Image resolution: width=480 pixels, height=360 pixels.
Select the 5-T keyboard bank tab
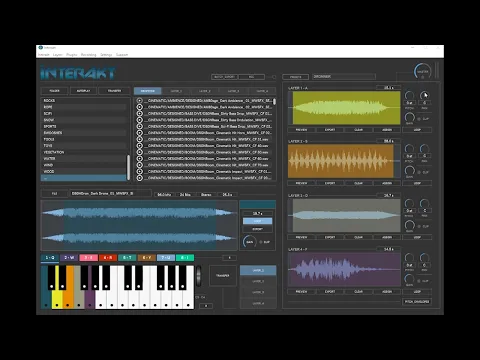coord(127,258)
